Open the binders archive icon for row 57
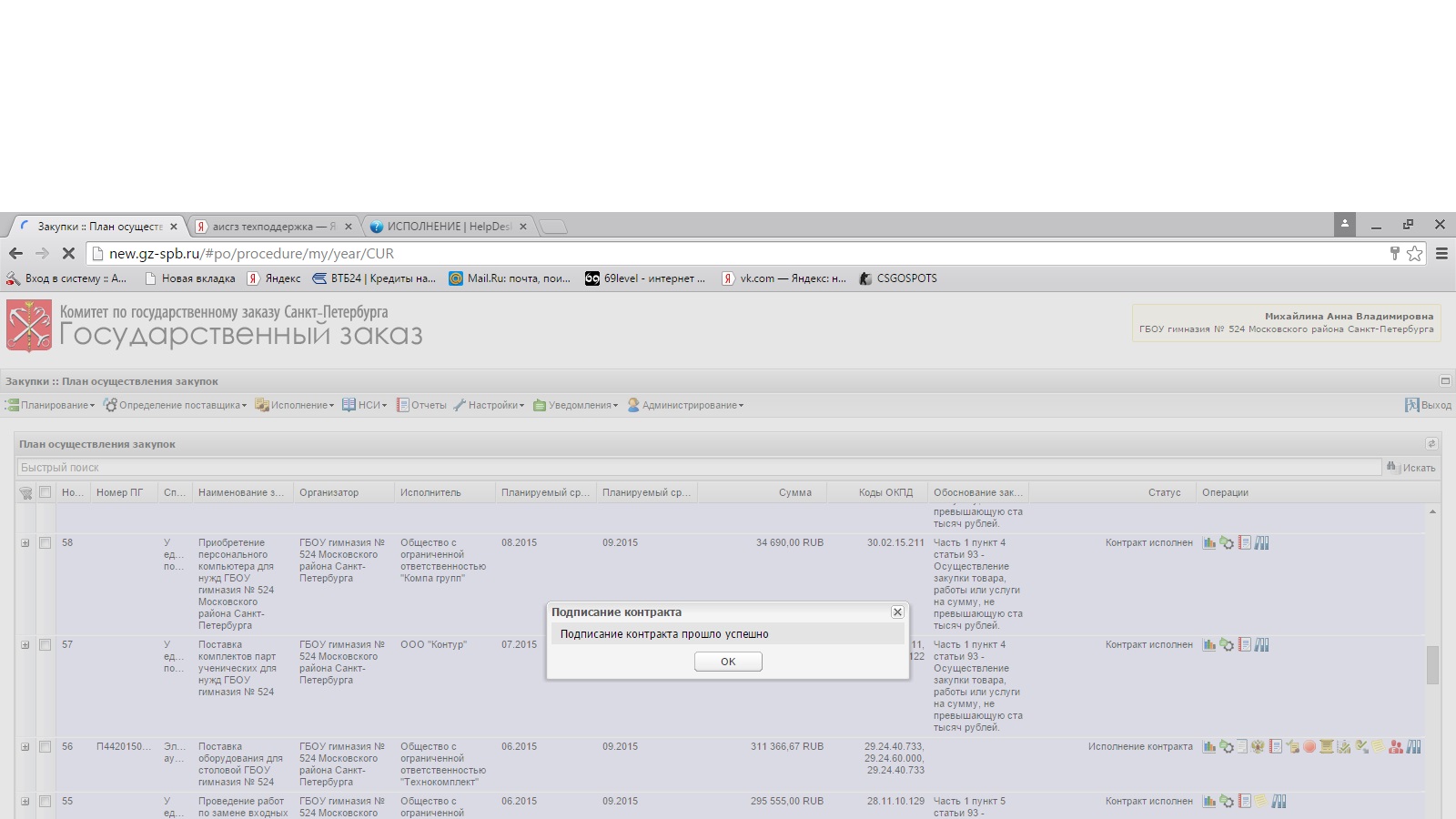The image size is (1456, 819). (1261, 645)
